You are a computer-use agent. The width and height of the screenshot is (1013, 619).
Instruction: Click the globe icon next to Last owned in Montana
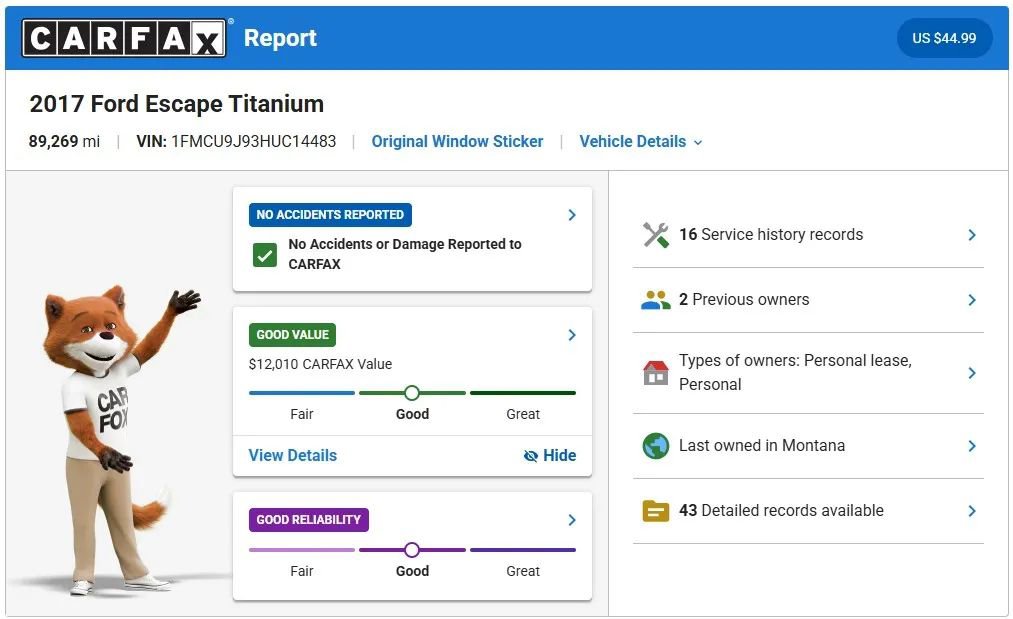point(656,445)
